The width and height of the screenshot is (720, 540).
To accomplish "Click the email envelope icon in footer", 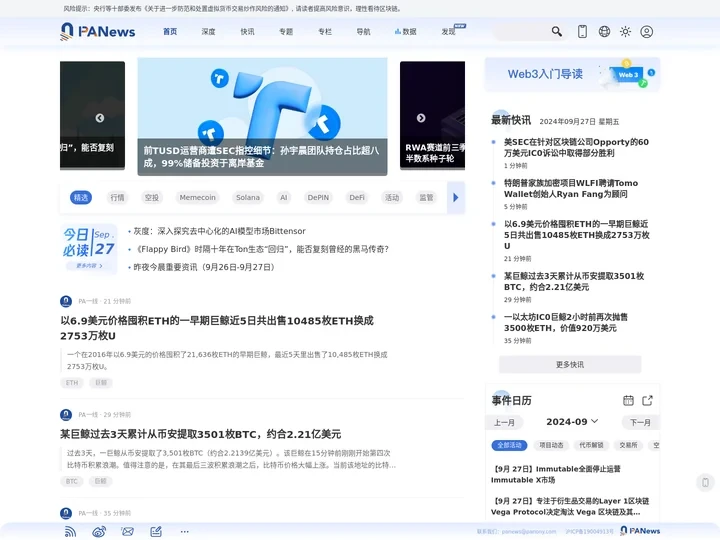I will [127, 532].
